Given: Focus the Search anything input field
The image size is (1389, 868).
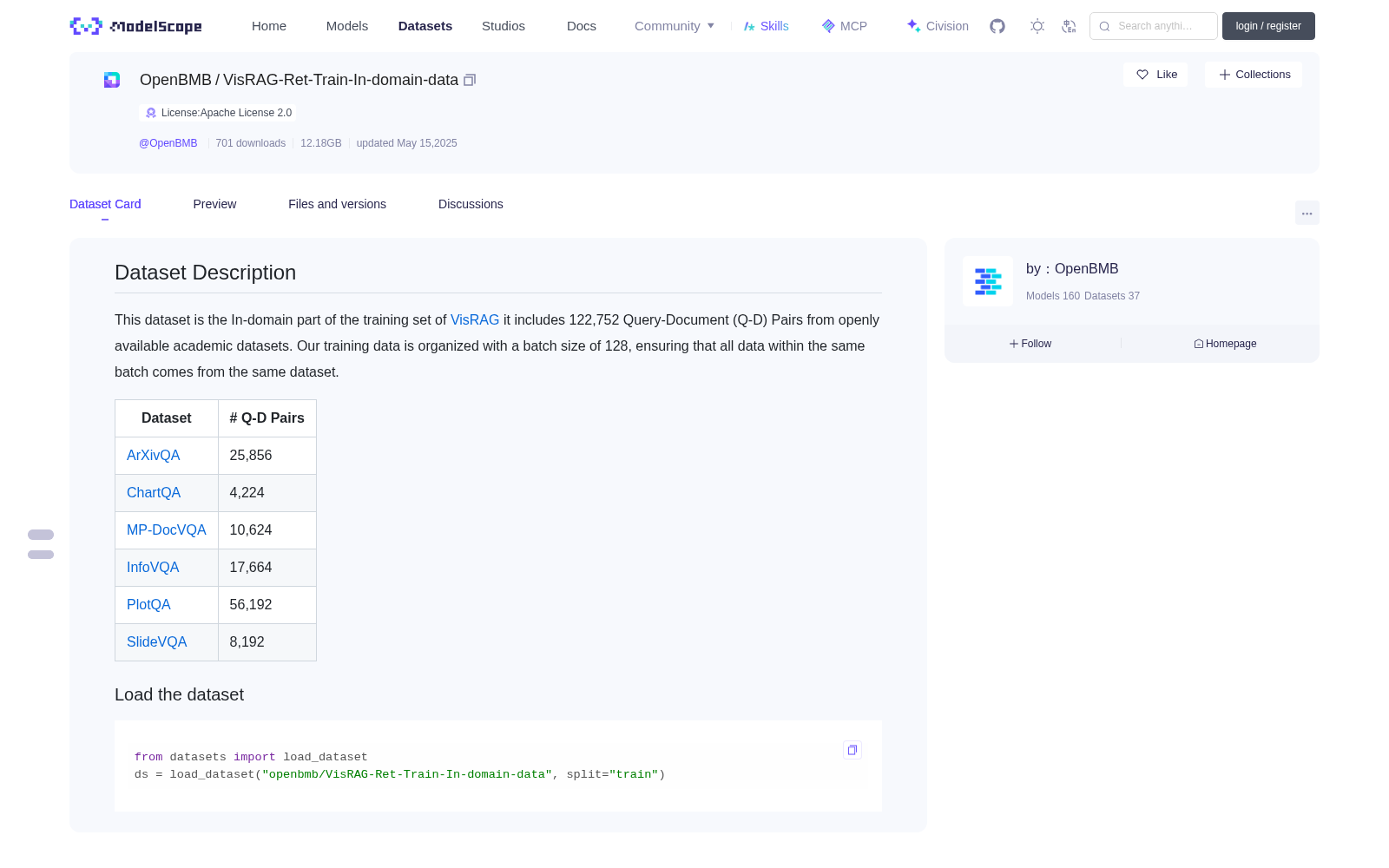Looking at the screenshot, I should pos(1154,26).
